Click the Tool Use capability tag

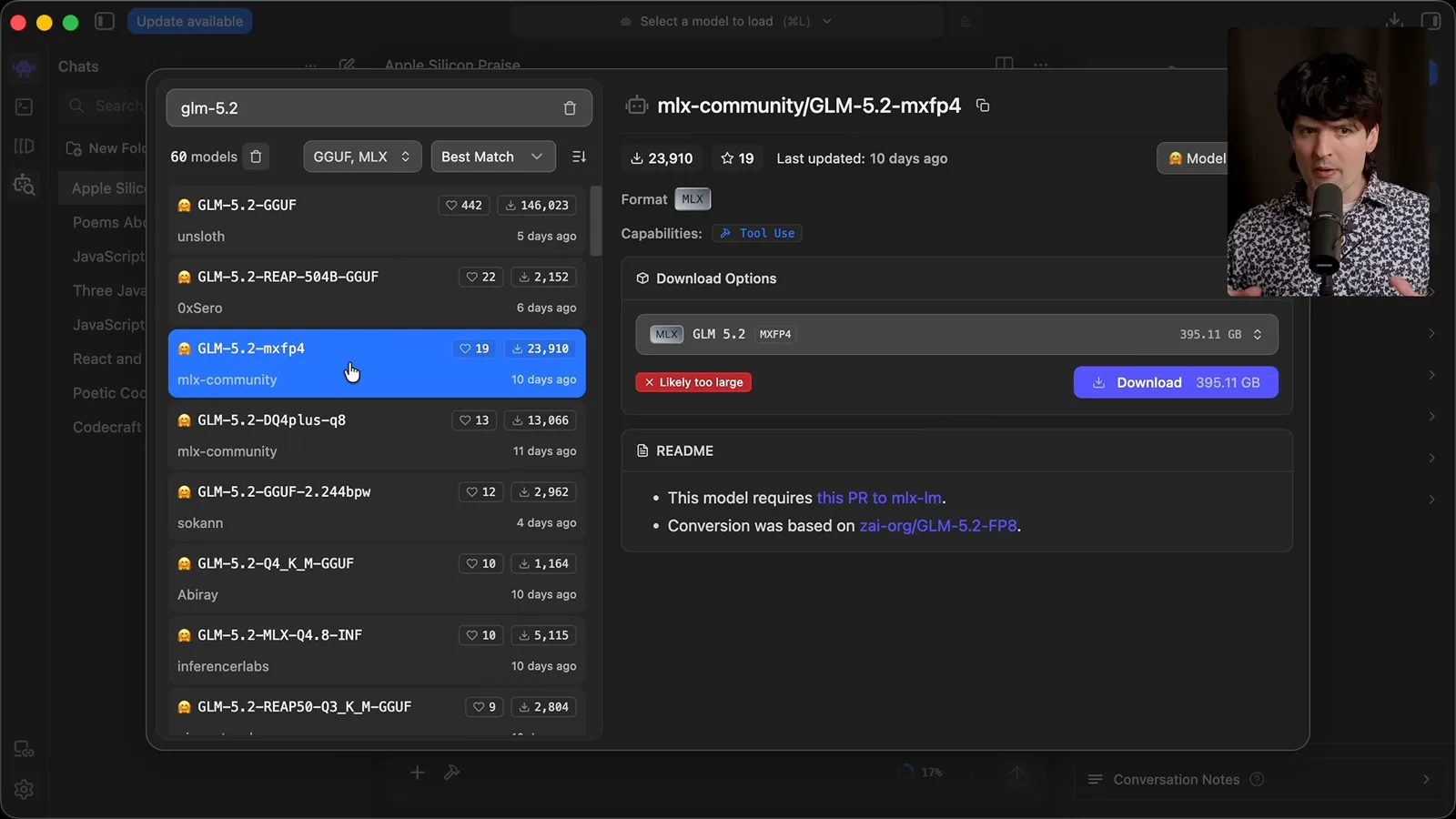(x=757, y=234)
